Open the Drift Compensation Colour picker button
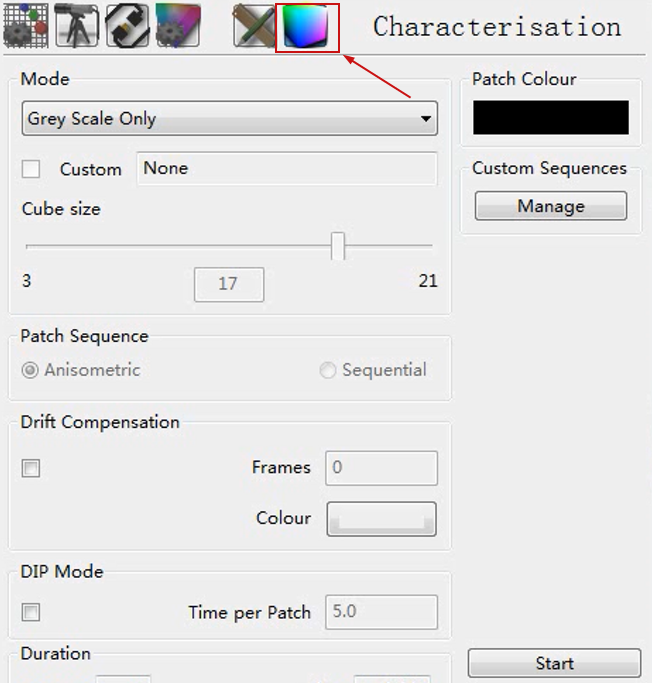The width and height of the screenshot is (652, 683). click(x=382, y=519)
